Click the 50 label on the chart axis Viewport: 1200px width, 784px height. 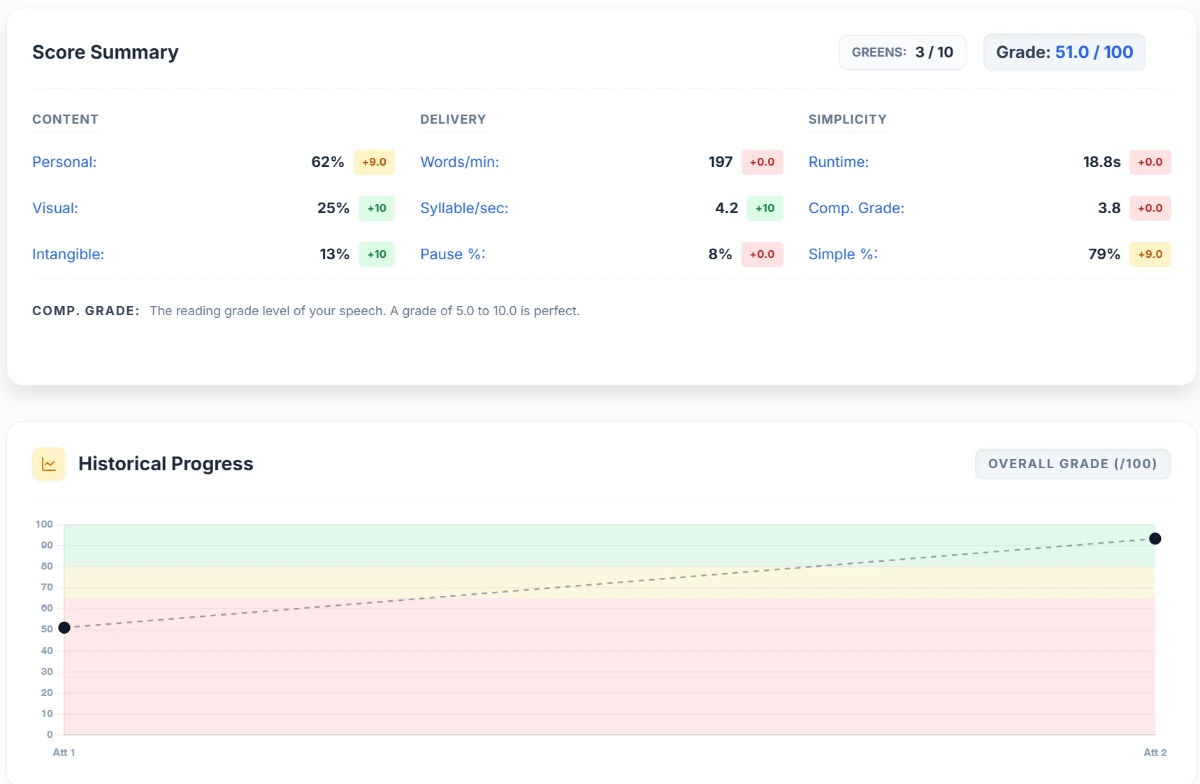pos(47,629)
